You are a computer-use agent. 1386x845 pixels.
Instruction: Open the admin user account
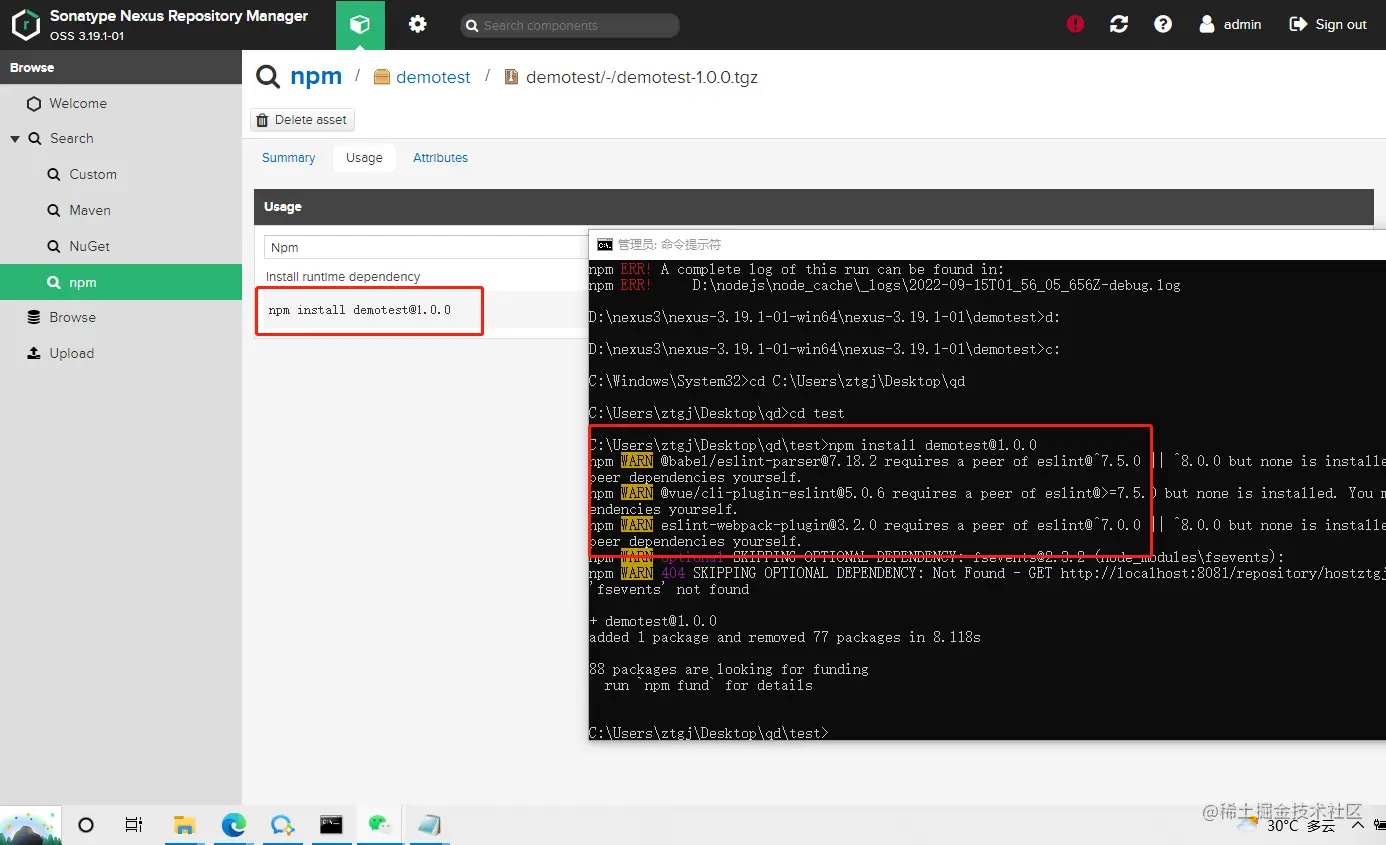1230,24
